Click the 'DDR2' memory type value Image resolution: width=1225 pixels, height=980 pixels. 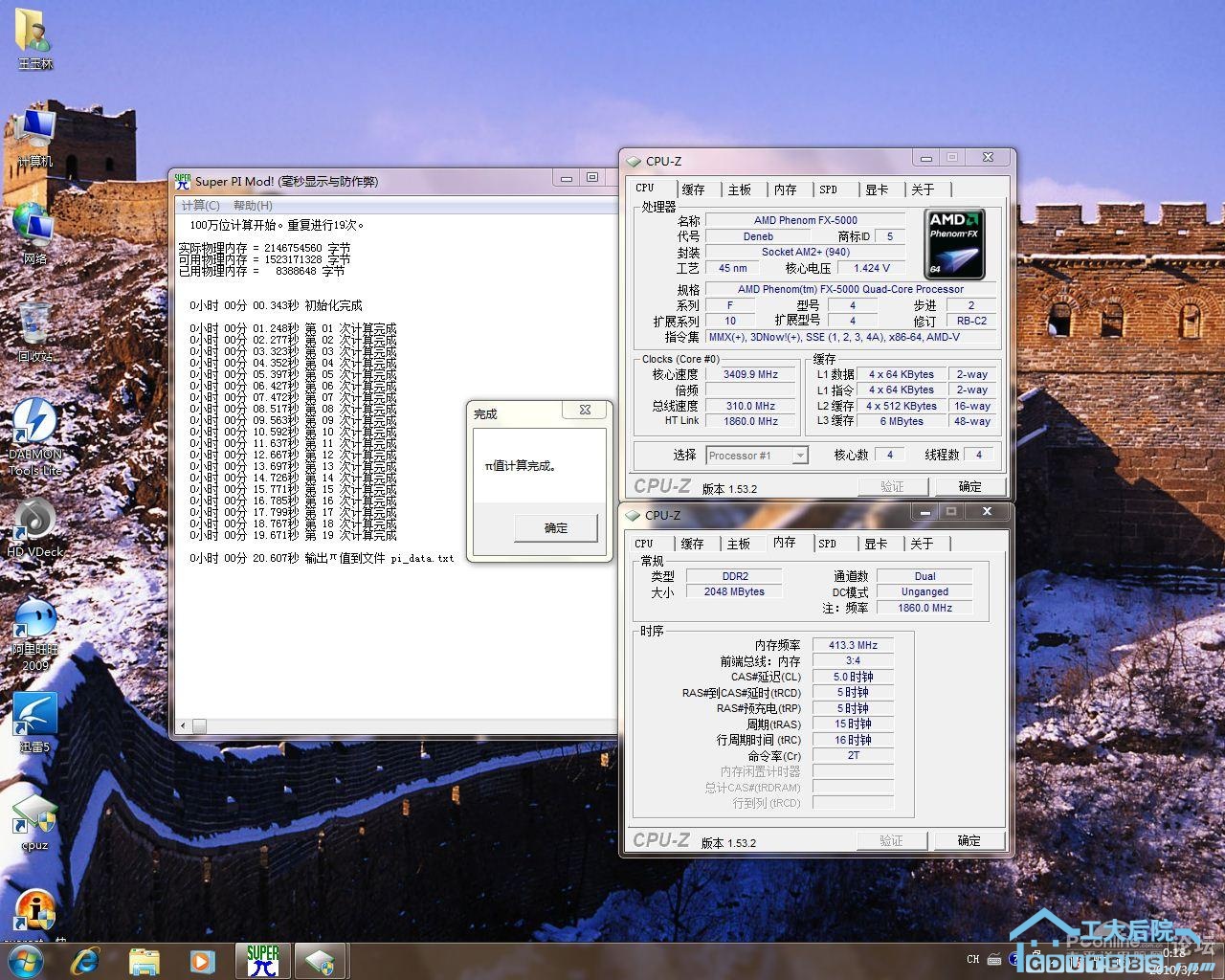coord(735,576)
